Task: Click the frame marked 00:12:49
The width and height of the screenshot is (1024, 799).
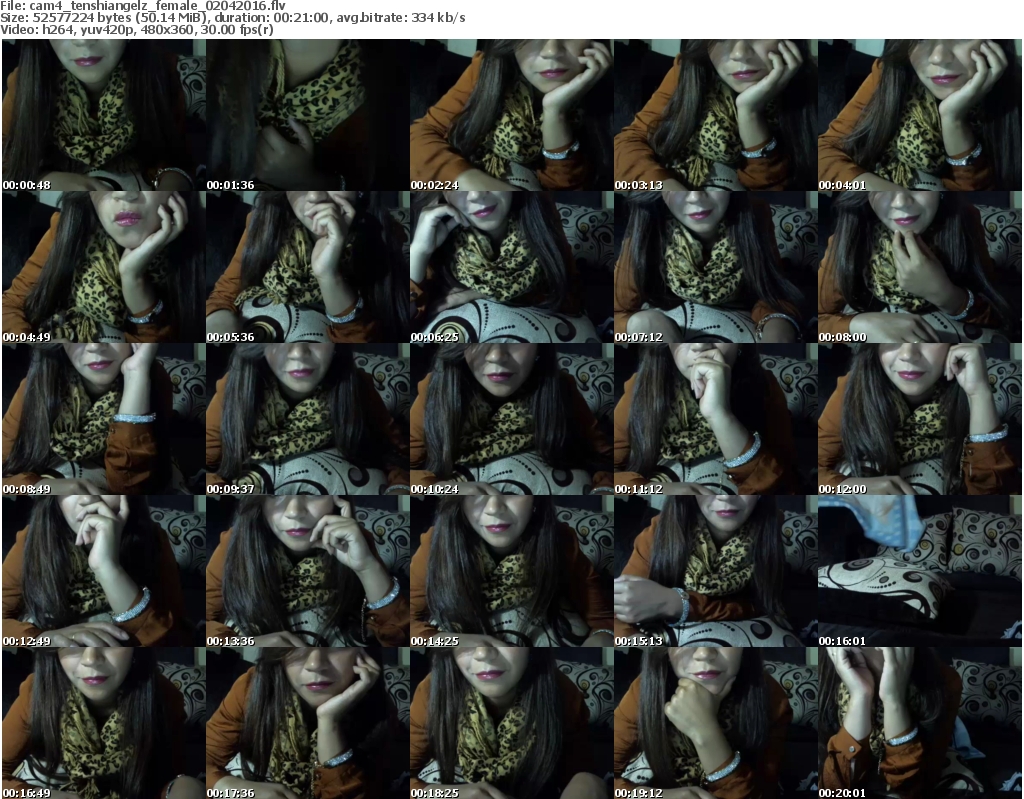Action: point(104,571)
